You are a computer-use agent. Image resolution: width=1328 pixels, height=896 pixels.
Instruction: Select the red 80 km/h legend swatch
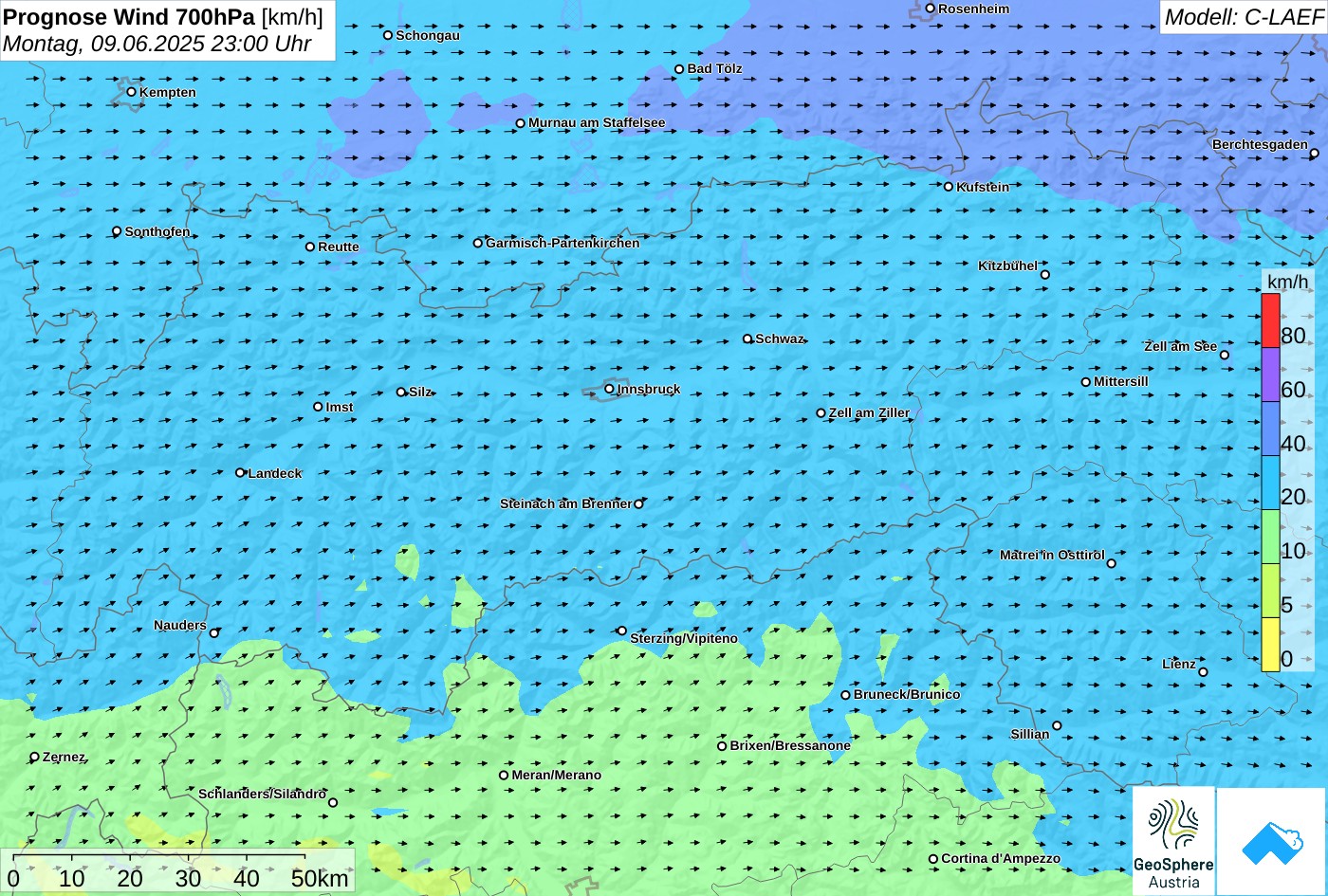(x=1270, y=320)
